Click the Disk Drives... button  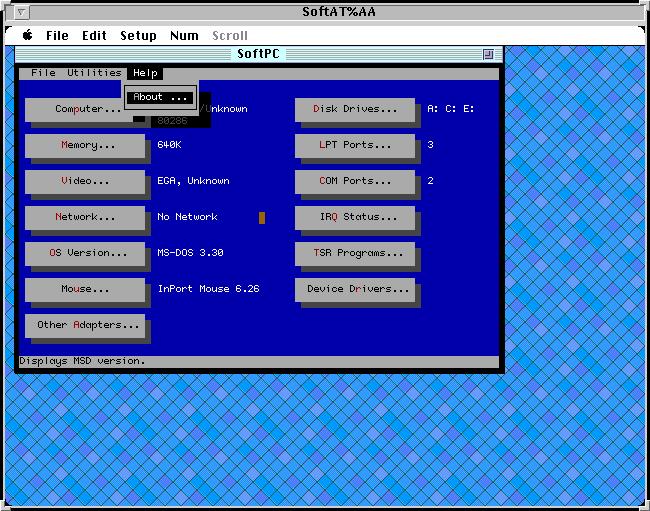(354, 109)
